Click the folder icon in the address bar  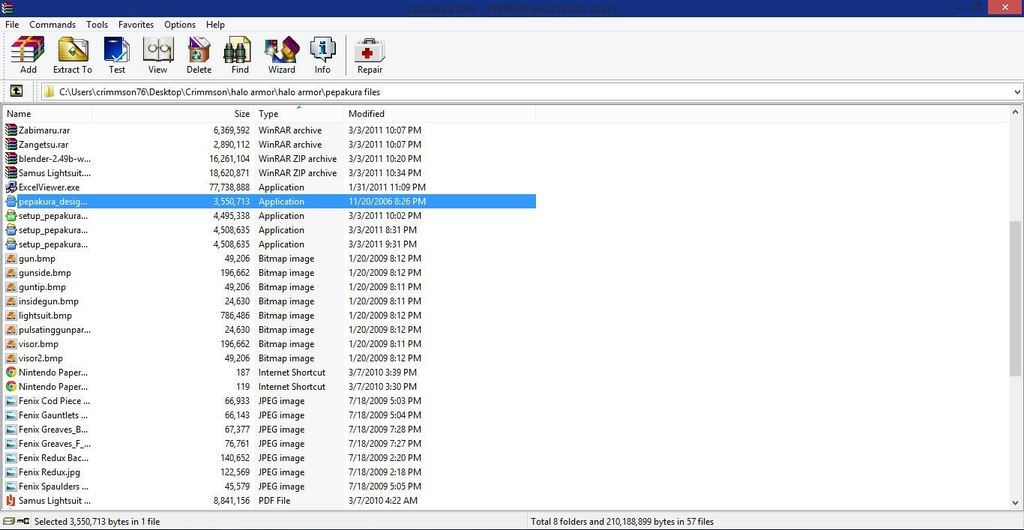[48, 92]
